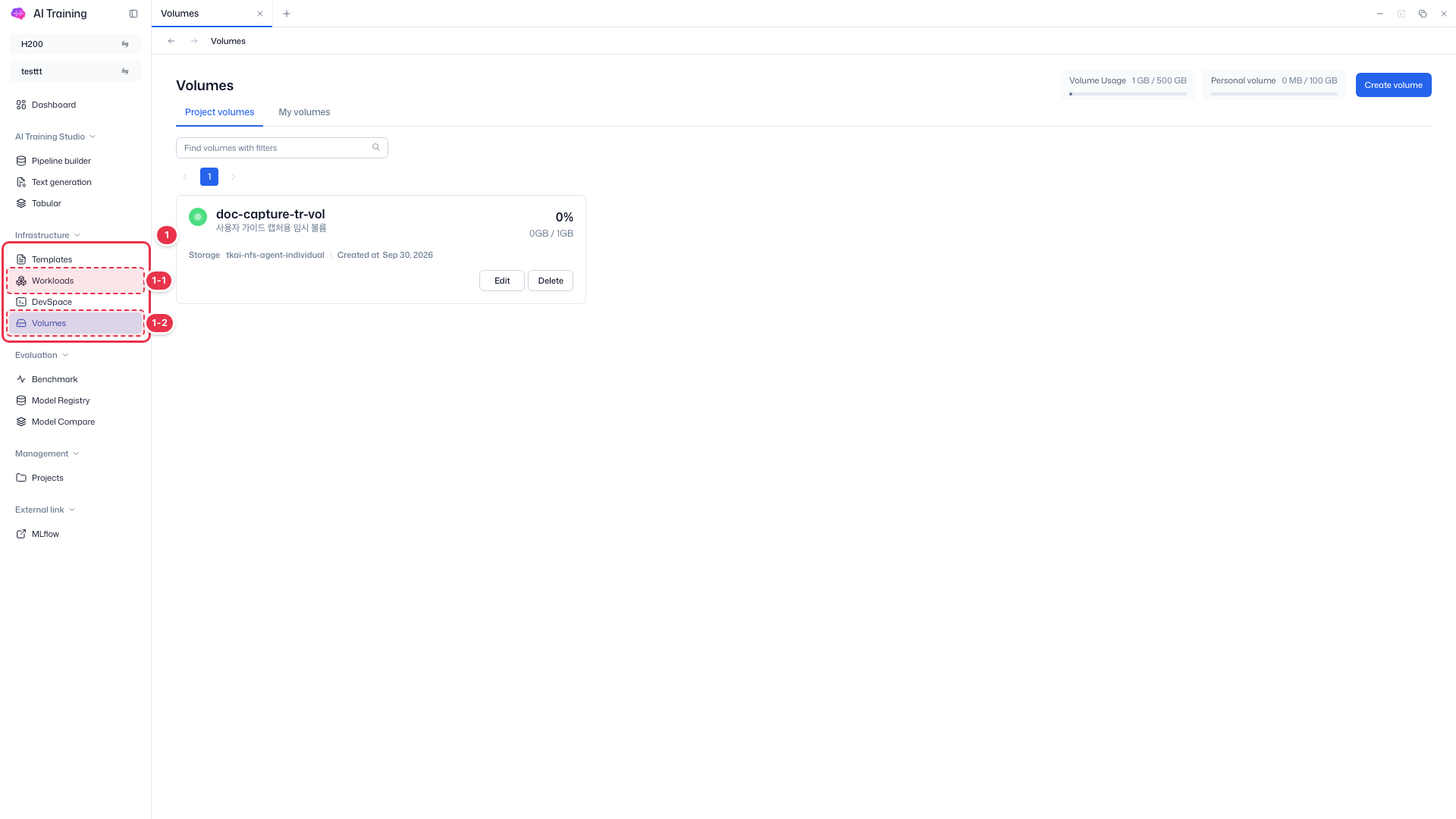Select page 1 in pagination

pyautogui.click(x=209, y=177)
